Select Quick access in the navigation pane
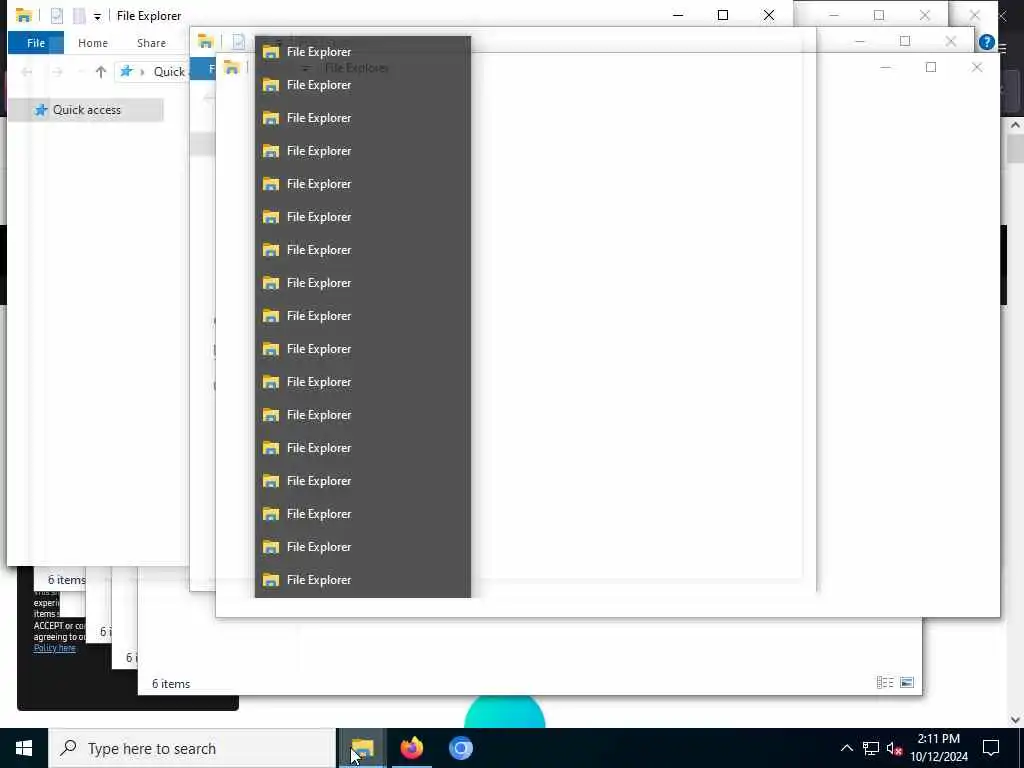1024x768 pixels. point(86,110)
